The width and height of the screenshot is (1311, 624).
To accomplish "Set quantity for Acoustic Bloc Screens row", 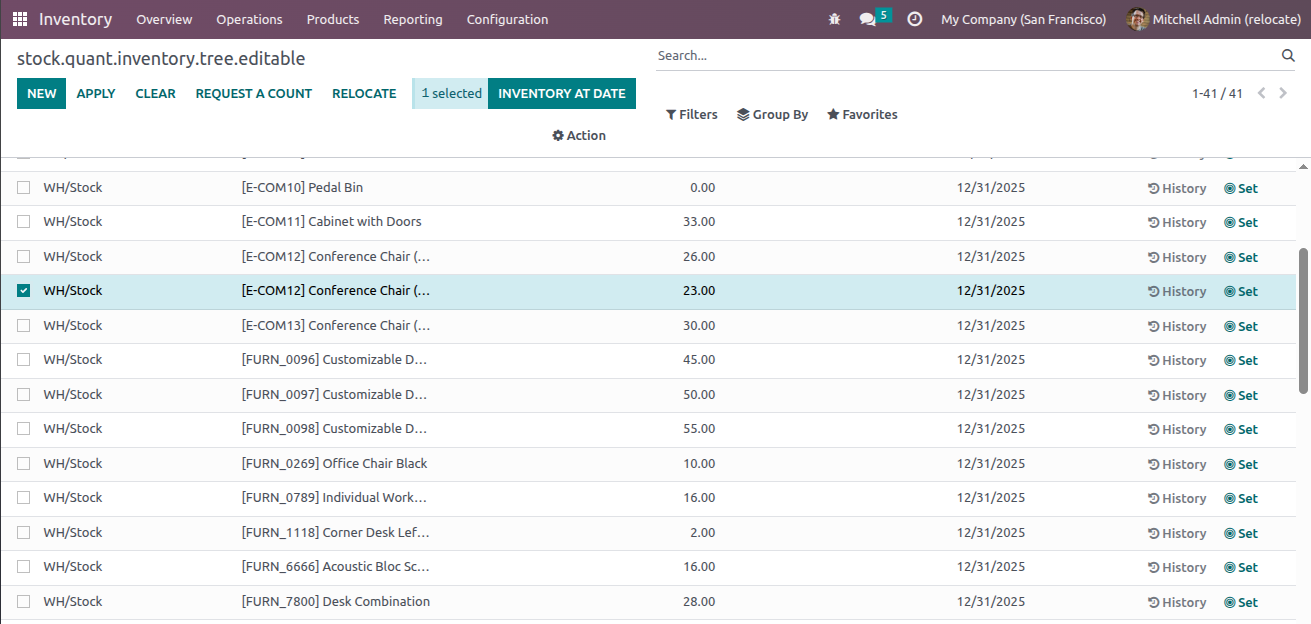I will pos(1241,567).
